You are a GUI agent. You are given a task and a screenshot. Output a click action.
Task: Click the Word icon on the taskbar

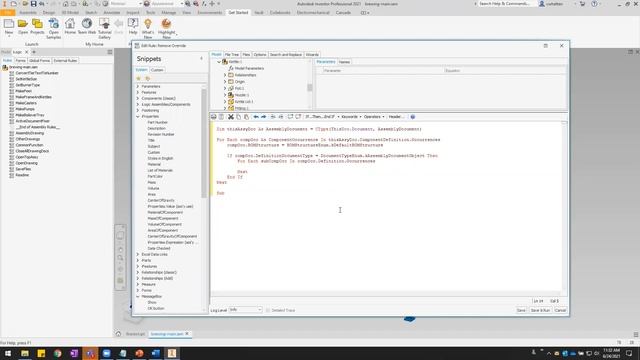[x=156, y=353]
